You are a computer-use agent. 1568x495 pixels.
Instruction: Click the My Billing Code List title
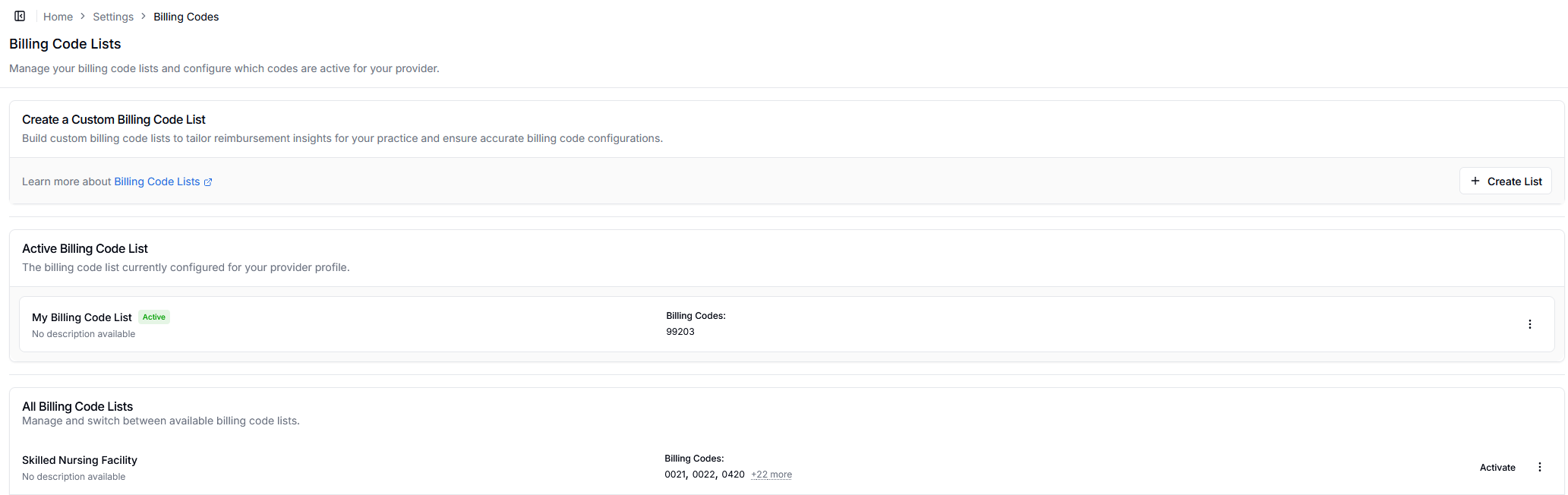tap(81, 317)
